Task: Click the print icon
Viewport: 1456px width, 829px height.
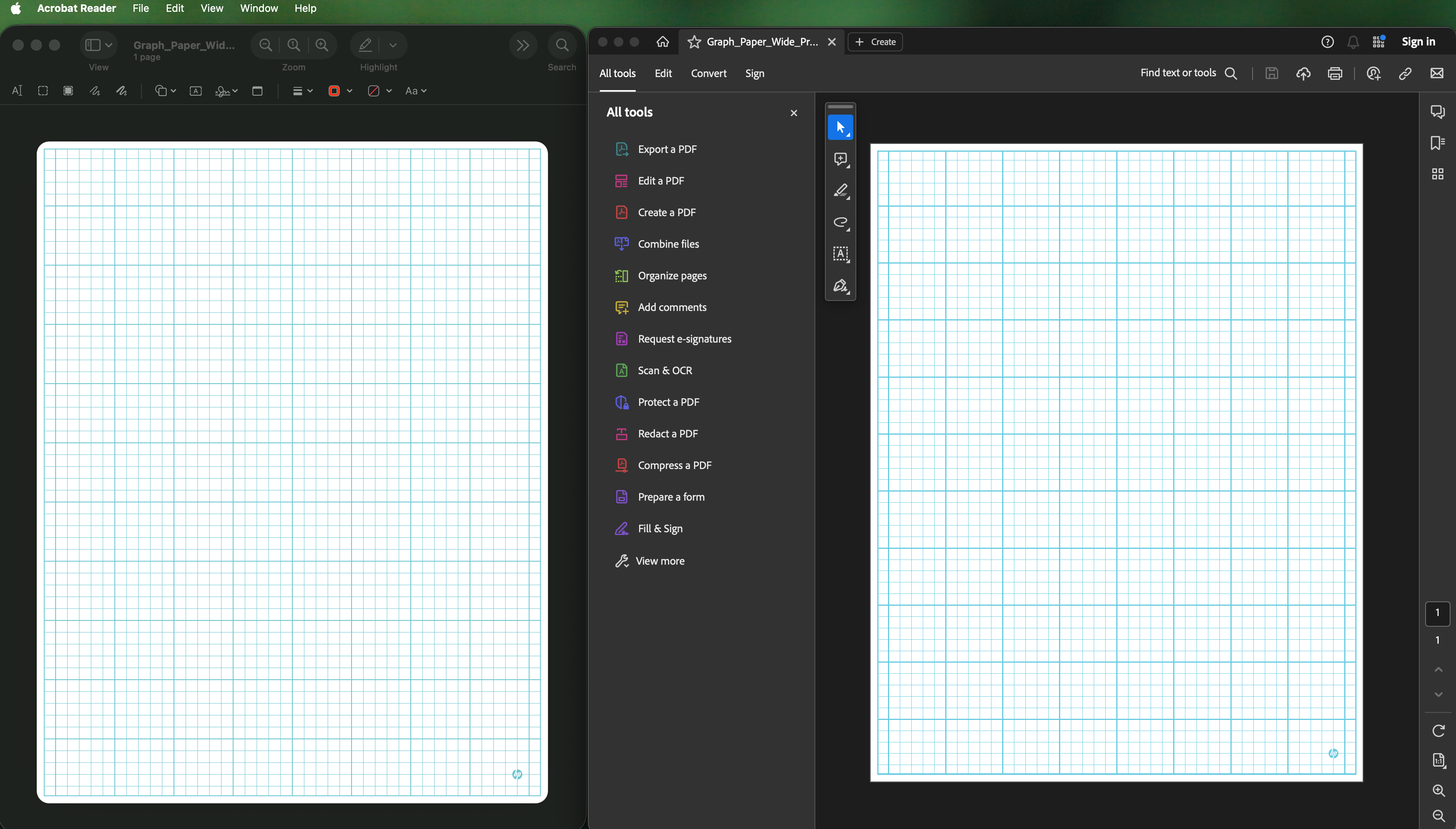Action: 1335,73
